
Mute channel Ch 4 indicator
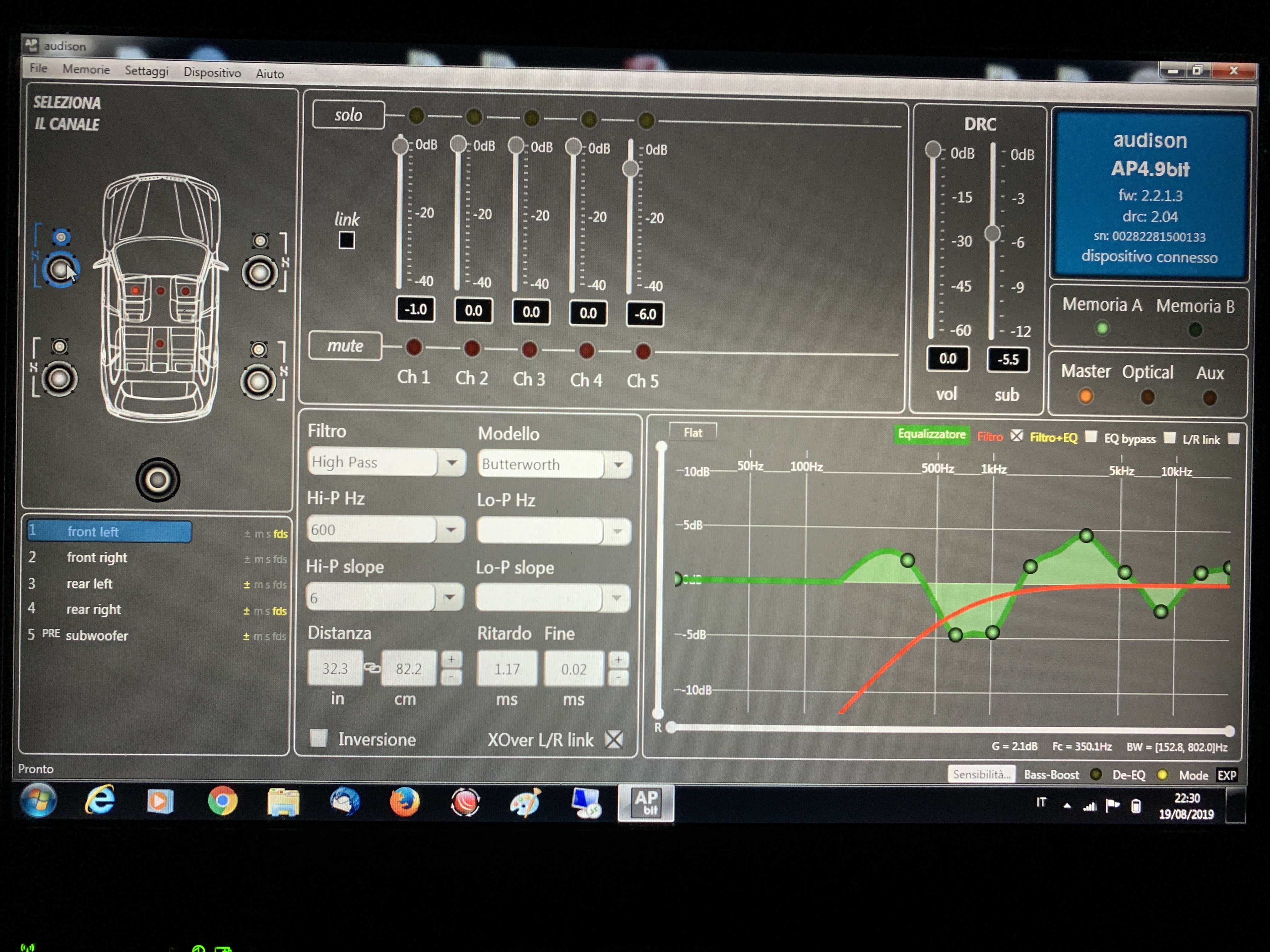(586, 350)
